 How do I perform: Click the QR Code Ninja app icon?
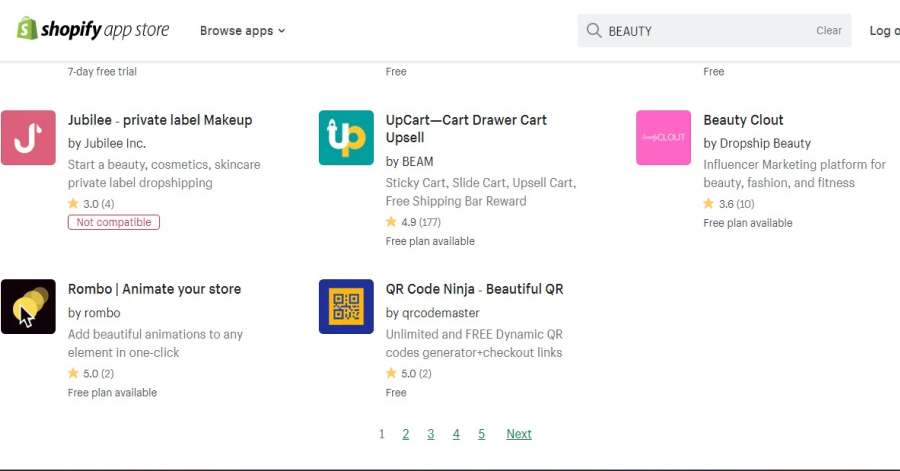point(346,307)
